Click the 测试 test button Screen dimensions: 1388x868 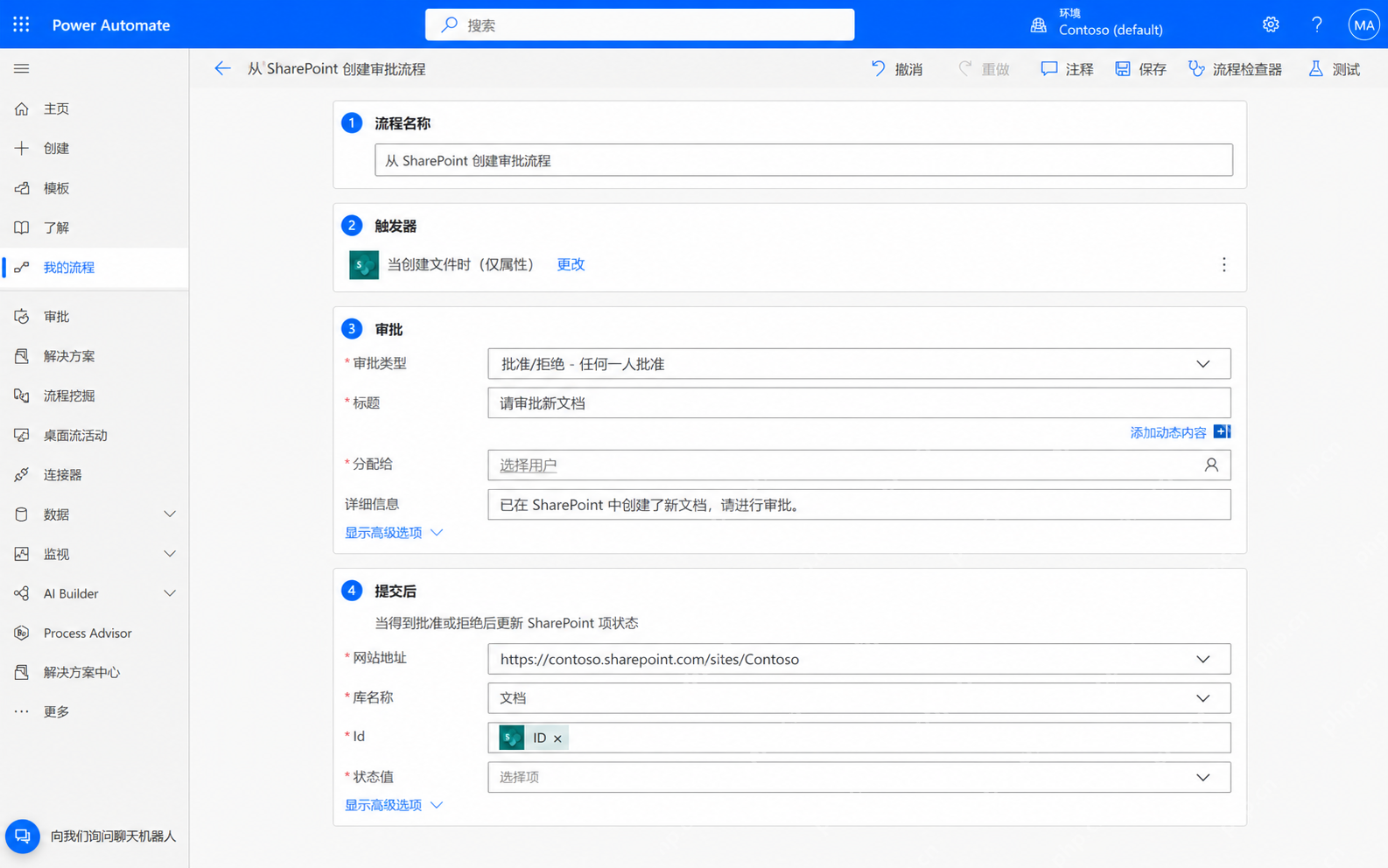(1334, 69)
